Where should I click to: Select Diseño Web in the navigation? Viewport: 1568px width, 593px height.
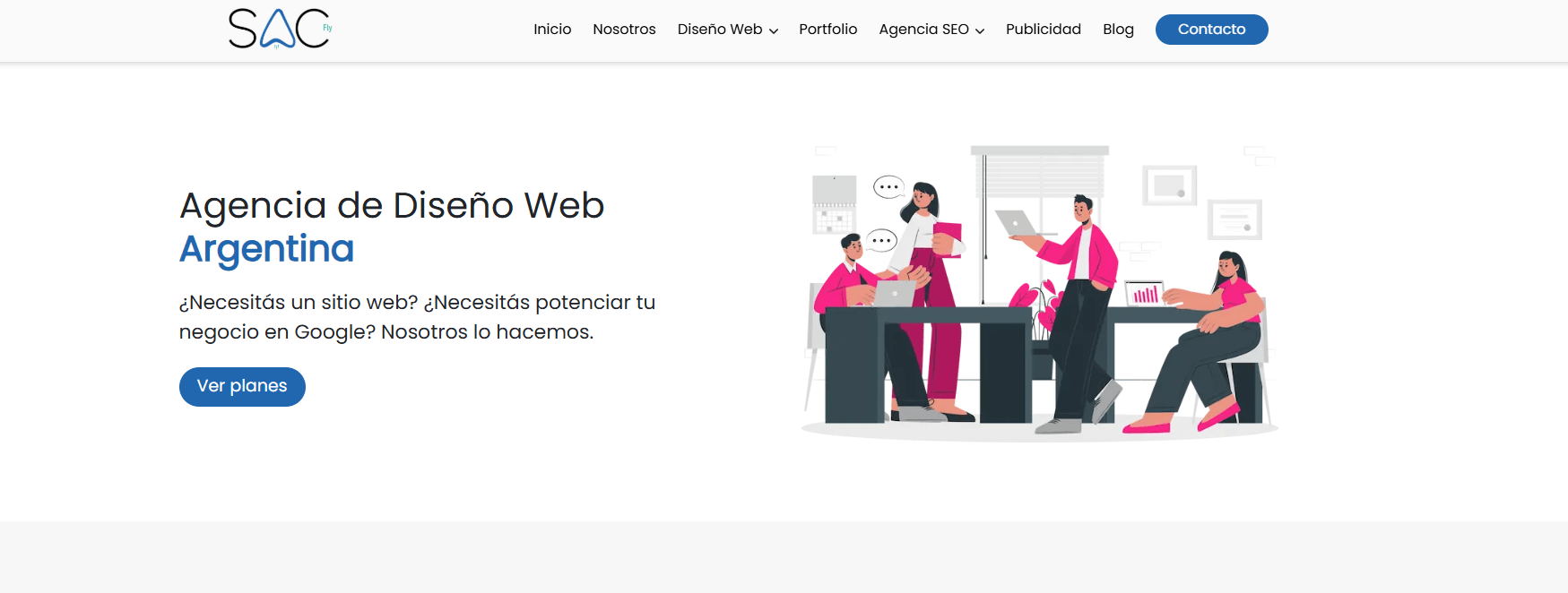[719, 30]
